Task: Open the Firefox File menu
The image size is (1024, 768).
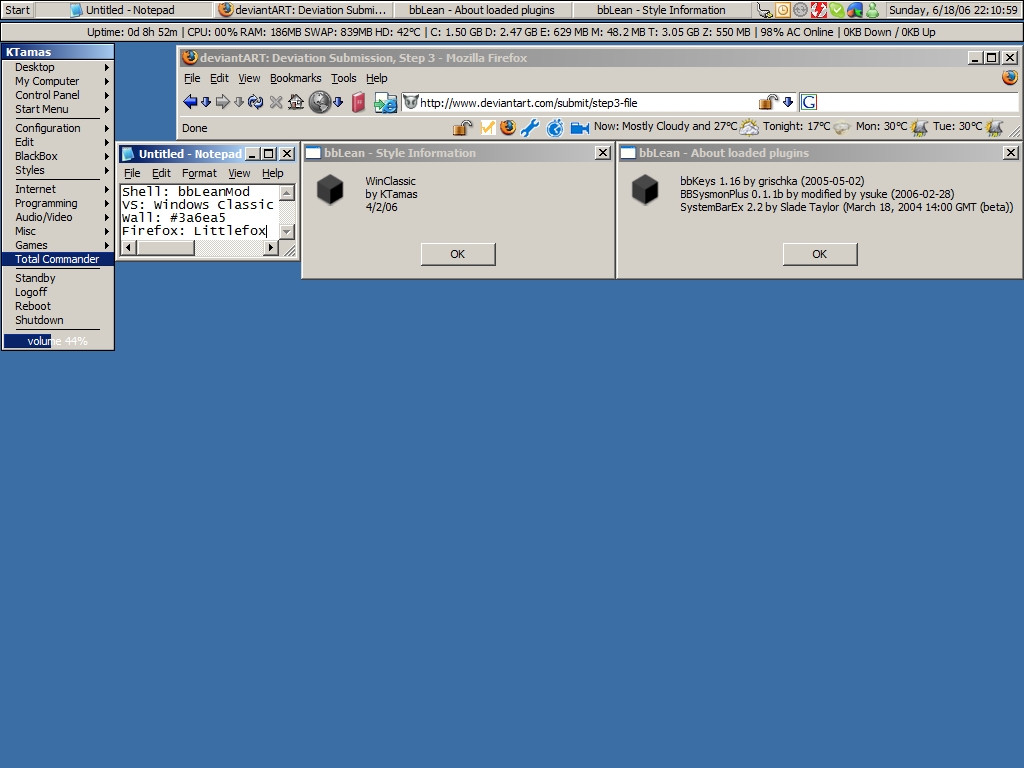Action: pos(192,78)
